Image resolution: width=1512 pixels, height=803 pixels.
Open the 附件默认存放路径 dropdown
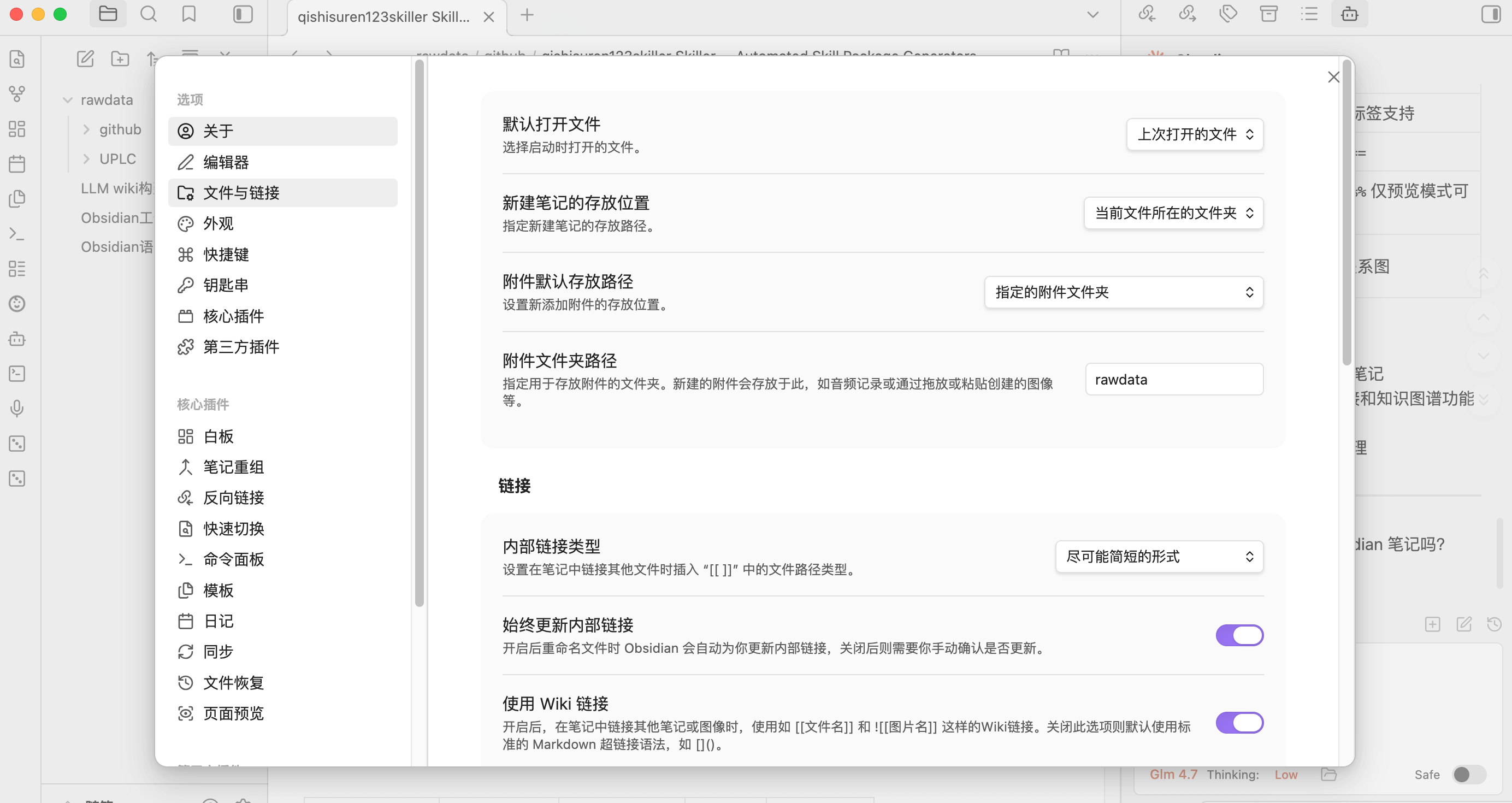click(1124, 292)
